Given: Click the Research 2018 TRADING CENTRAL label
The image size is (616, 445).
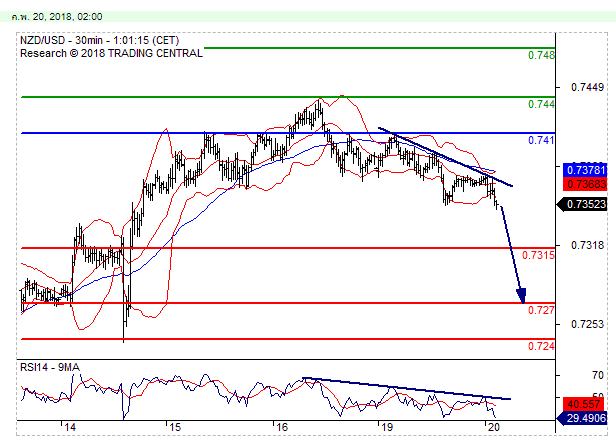Looking at the screenshot, I should tap(111, 53).
